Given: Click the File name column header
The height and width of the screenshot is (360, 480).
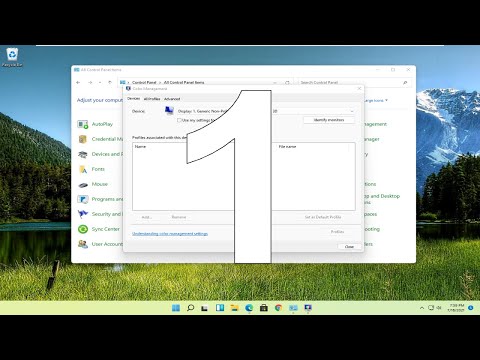Looking at the screenshot, I should tap(287, 146).
